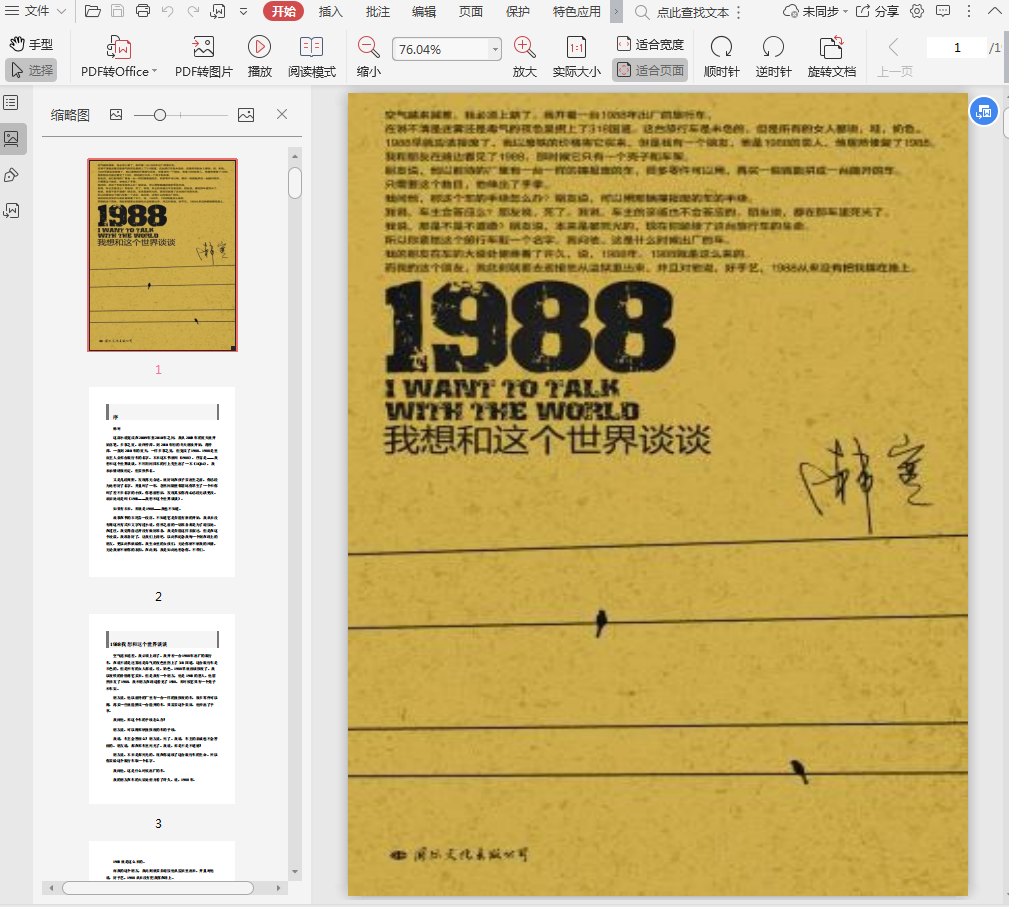Viewport: 1009px width, 907px height.
Task: Close the 缩略图 thumbnail panel
Action: [282, 114]
